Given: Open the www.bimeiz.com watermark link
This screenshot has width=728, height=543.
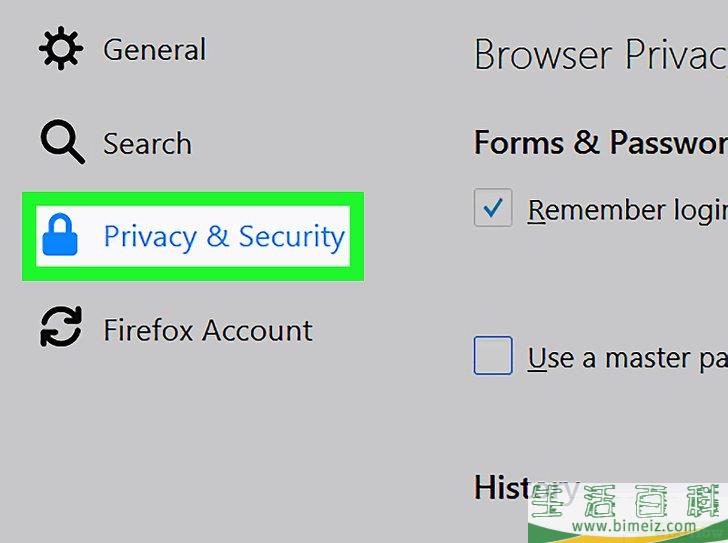Looking at the screenshot, I should (634, 526).
